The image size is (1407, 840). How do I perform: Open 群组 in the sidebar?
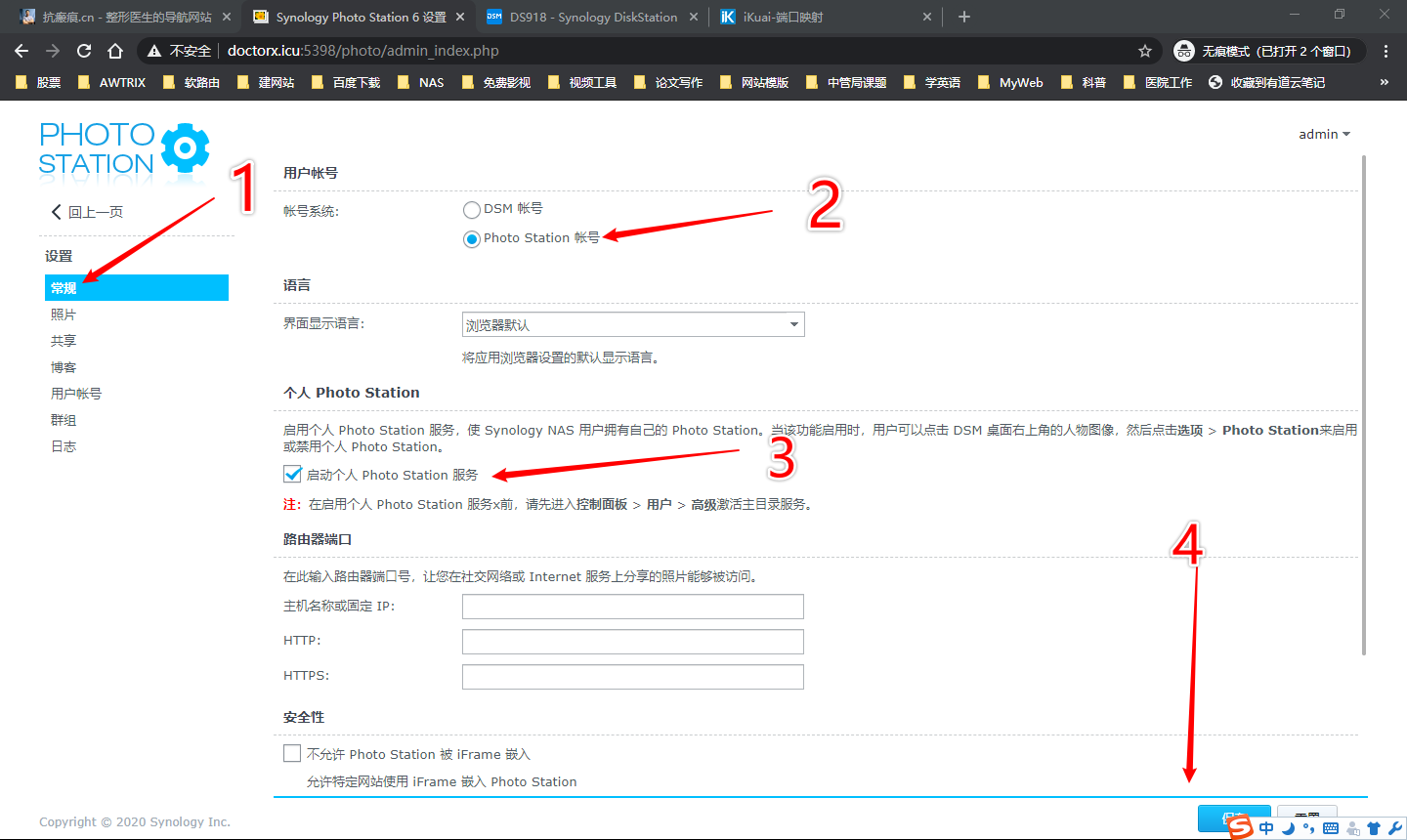coord(64,420)
